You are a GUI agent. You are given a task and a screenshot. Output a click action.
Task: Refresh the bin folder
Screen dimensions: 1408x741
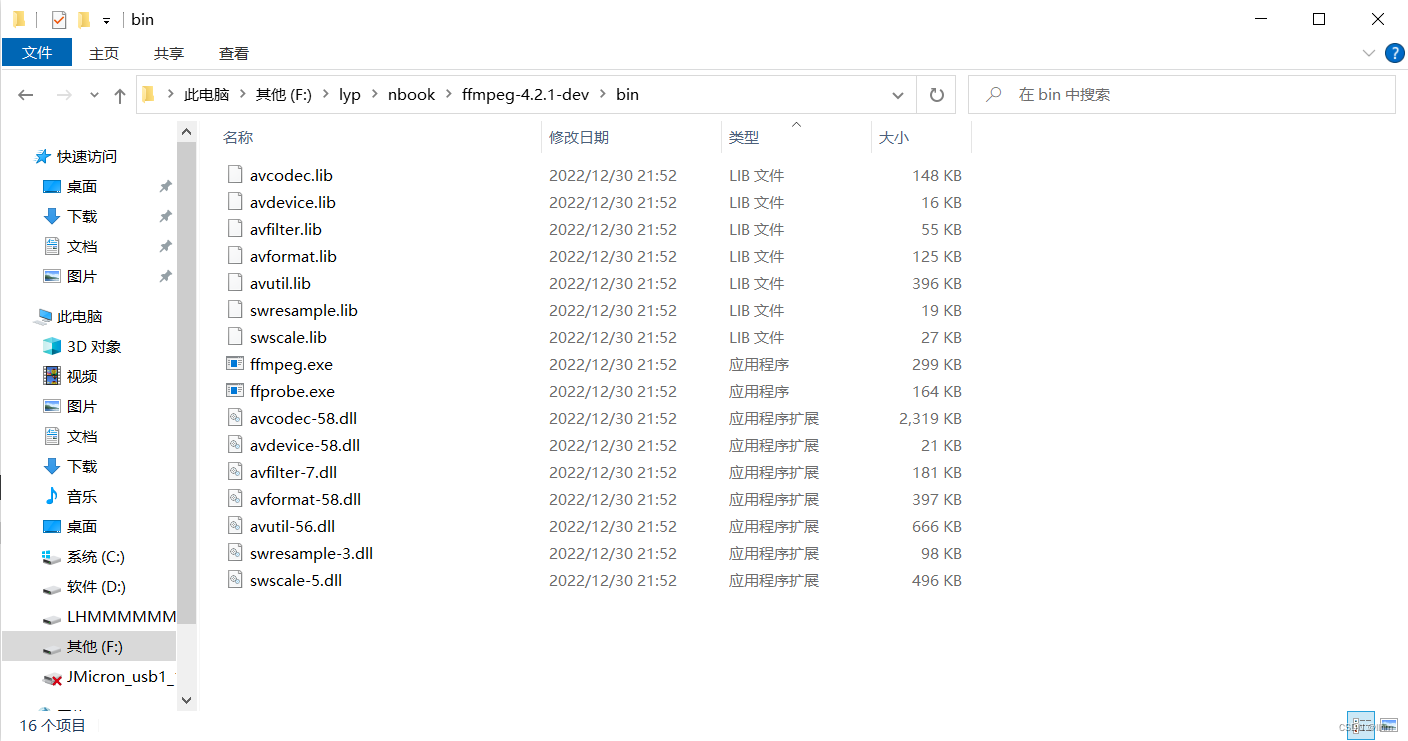pyautogui.click(x=936, y=95)
